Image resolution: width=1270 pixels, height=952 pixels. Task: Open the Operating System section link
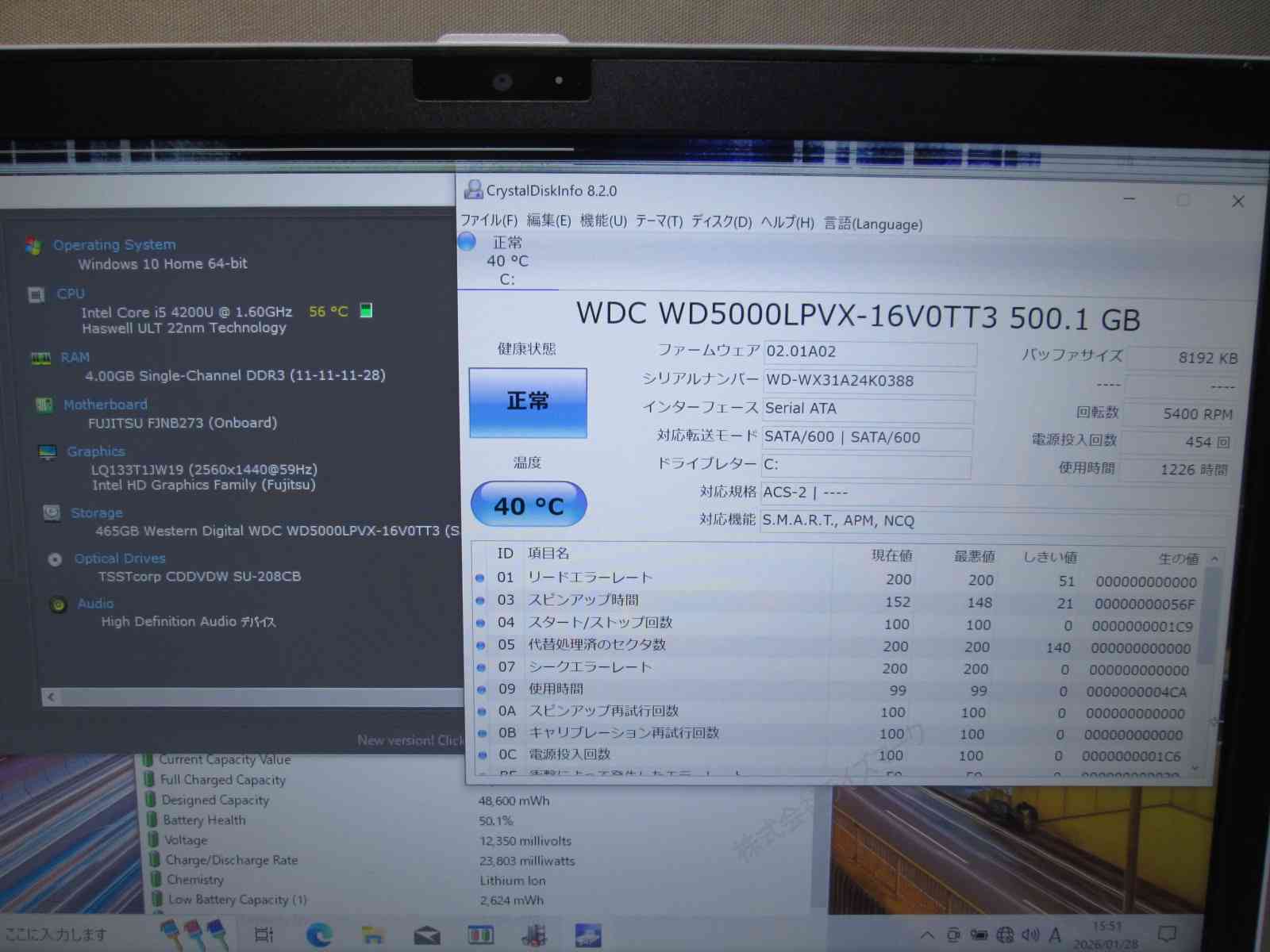[114, 245]
